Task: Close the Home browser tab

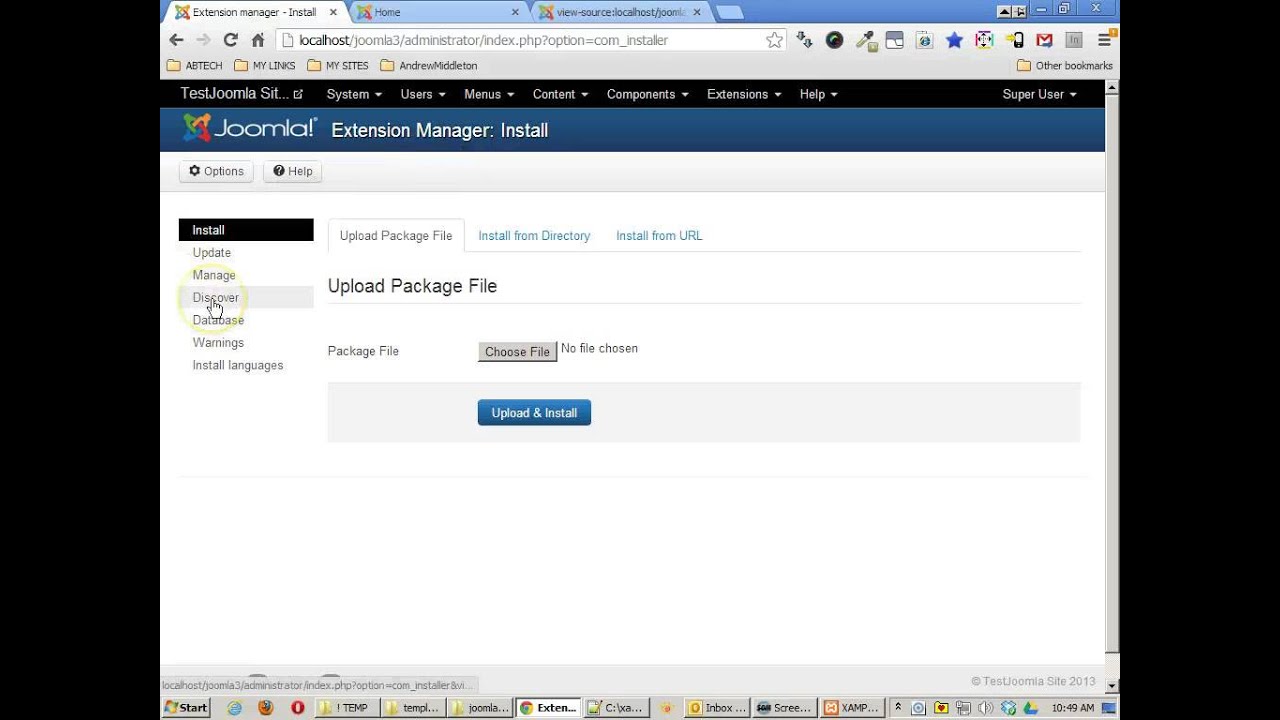Action: [515, 12]
